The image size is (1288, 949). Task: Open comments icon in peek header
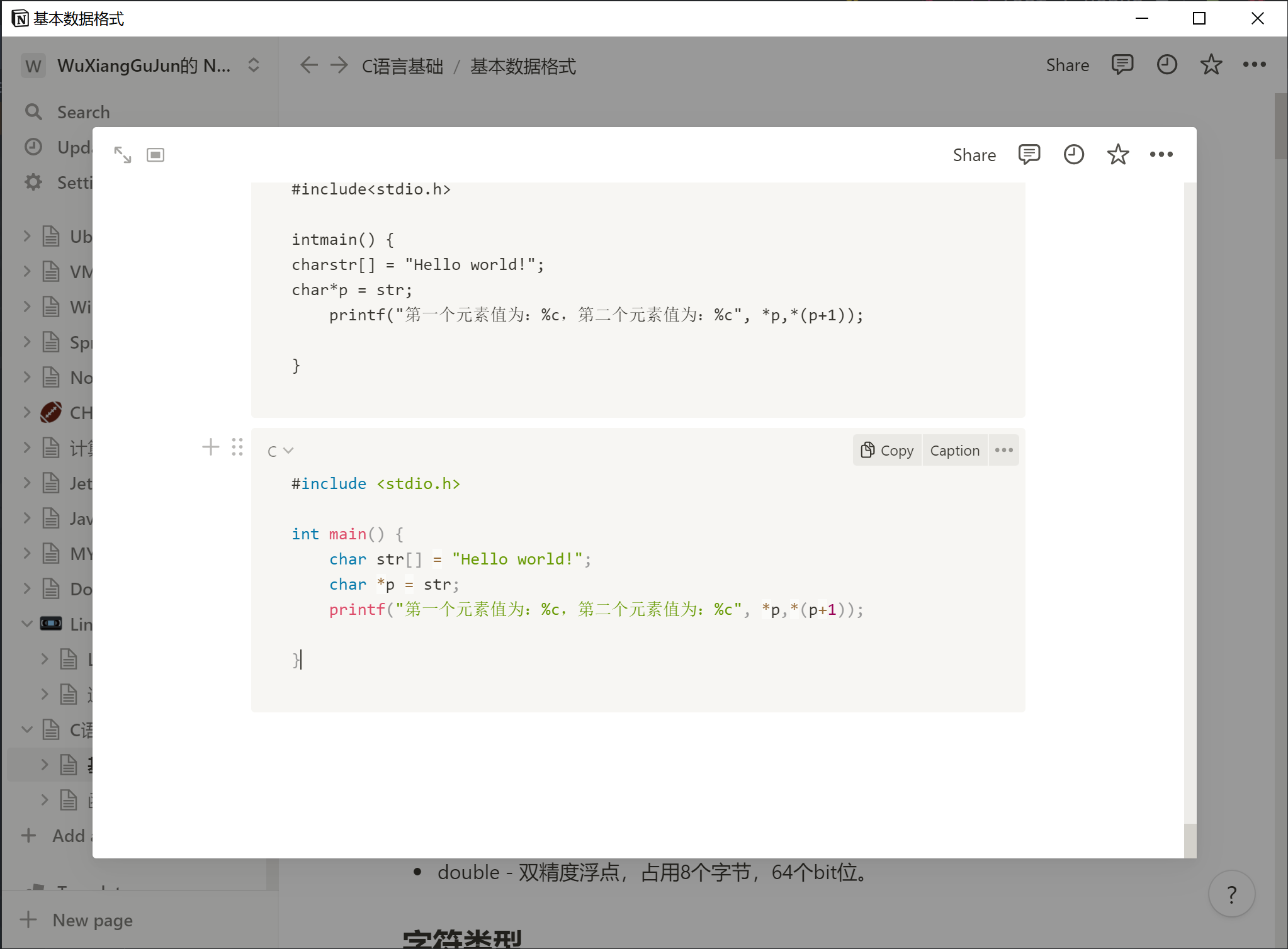pos(1029,155)
